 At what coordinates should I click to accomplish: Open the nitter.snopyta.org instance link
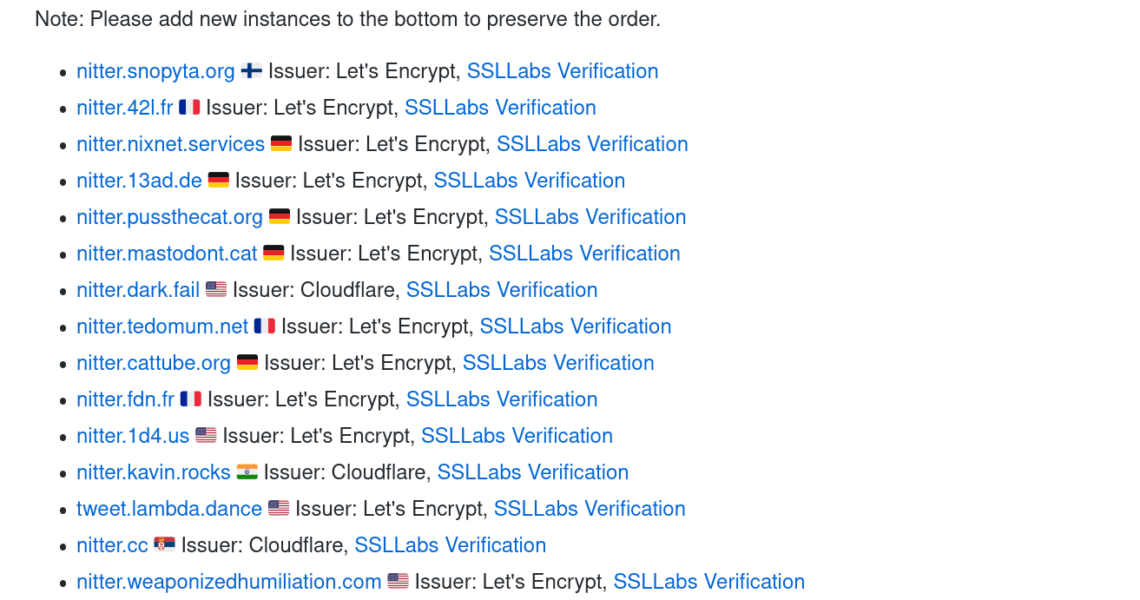point(155,71)
